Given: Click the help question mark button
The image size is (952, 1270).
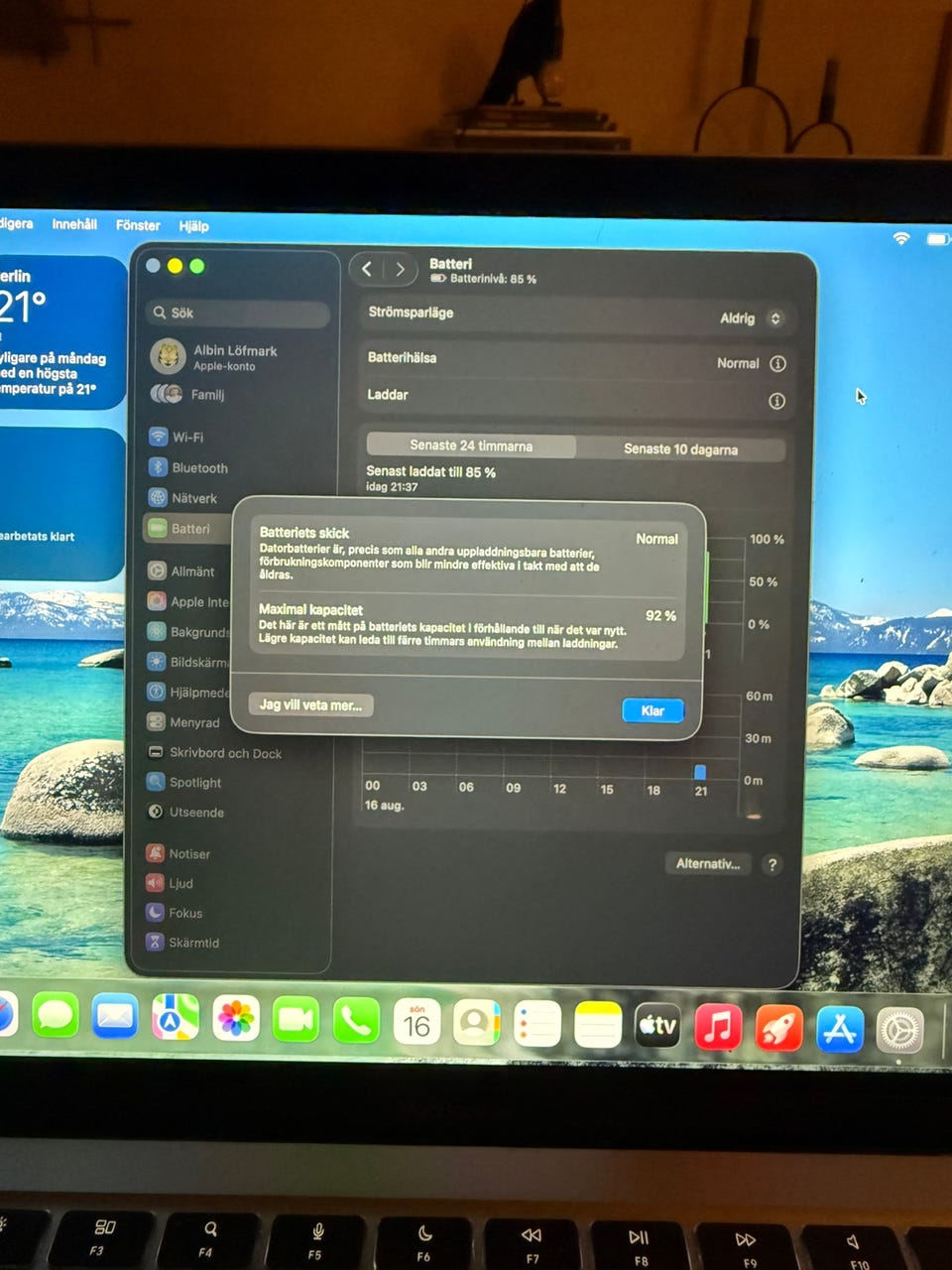Looking at the screenshot, I should coord(772,864).
